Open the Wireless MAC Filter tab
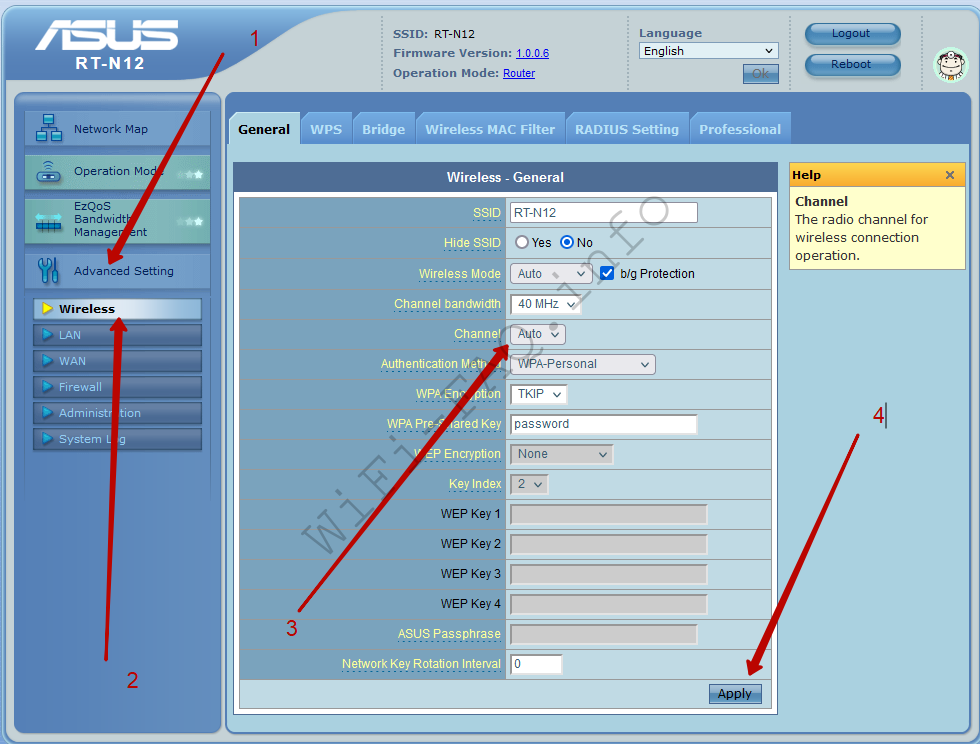Viewport: 980px width, 744px height. point(490,129)
